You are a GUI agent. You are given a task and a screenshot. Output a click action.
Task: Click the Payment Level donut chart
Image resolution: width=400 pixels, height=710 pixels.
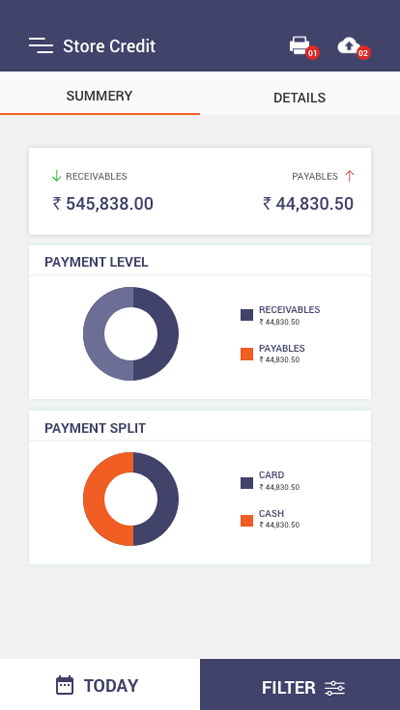pos(131,334)
